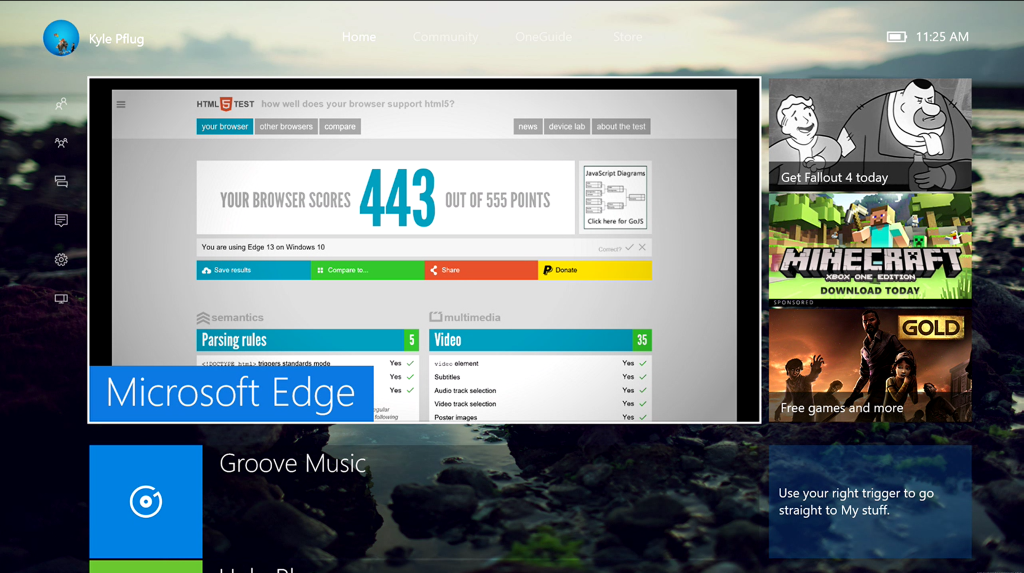Dismiss browser identification with X icon
The width and height of the screenshot is (1024, 573).
coord(642,247)
